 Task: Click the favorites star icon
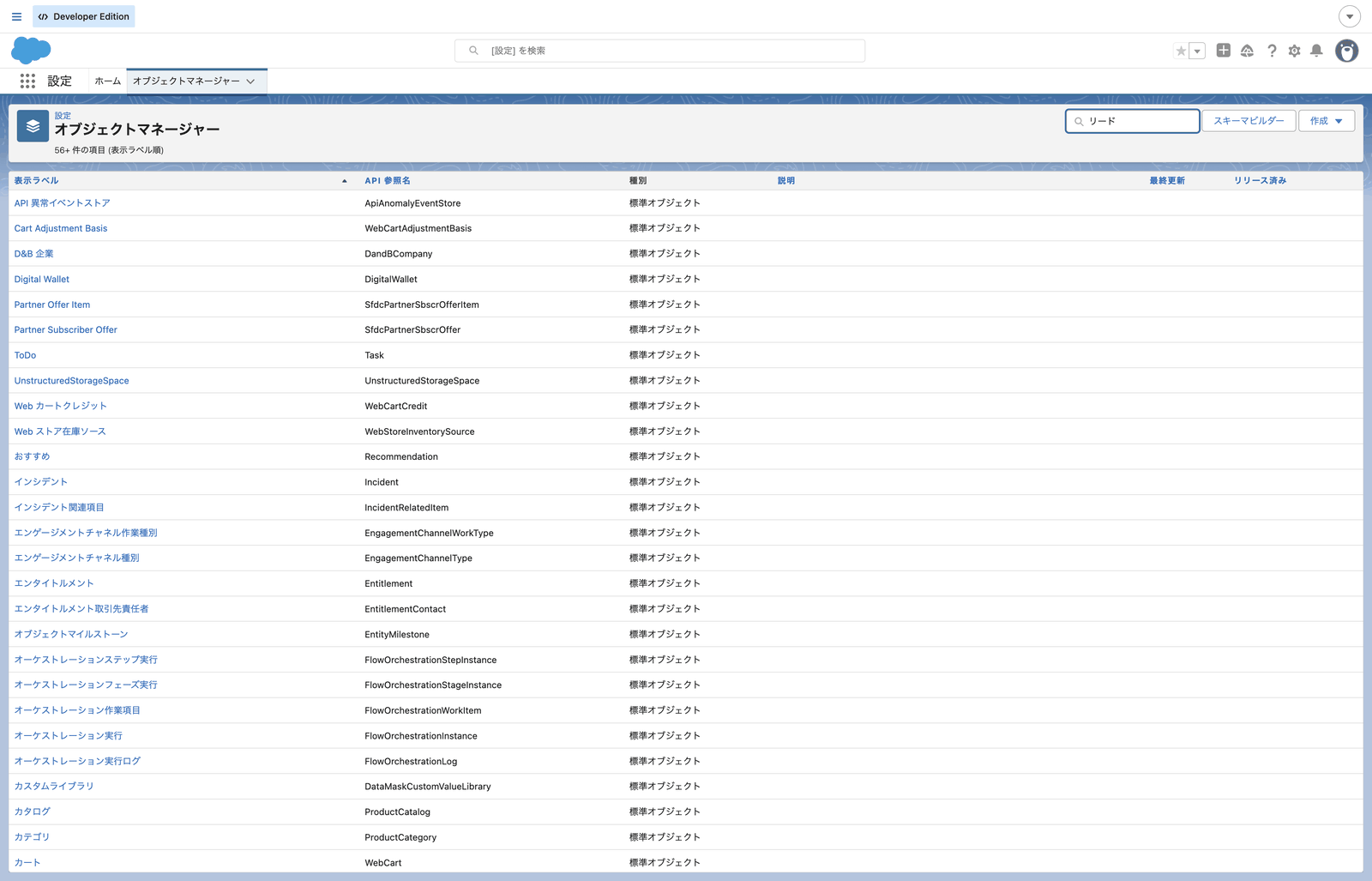tap(1181, 51)
